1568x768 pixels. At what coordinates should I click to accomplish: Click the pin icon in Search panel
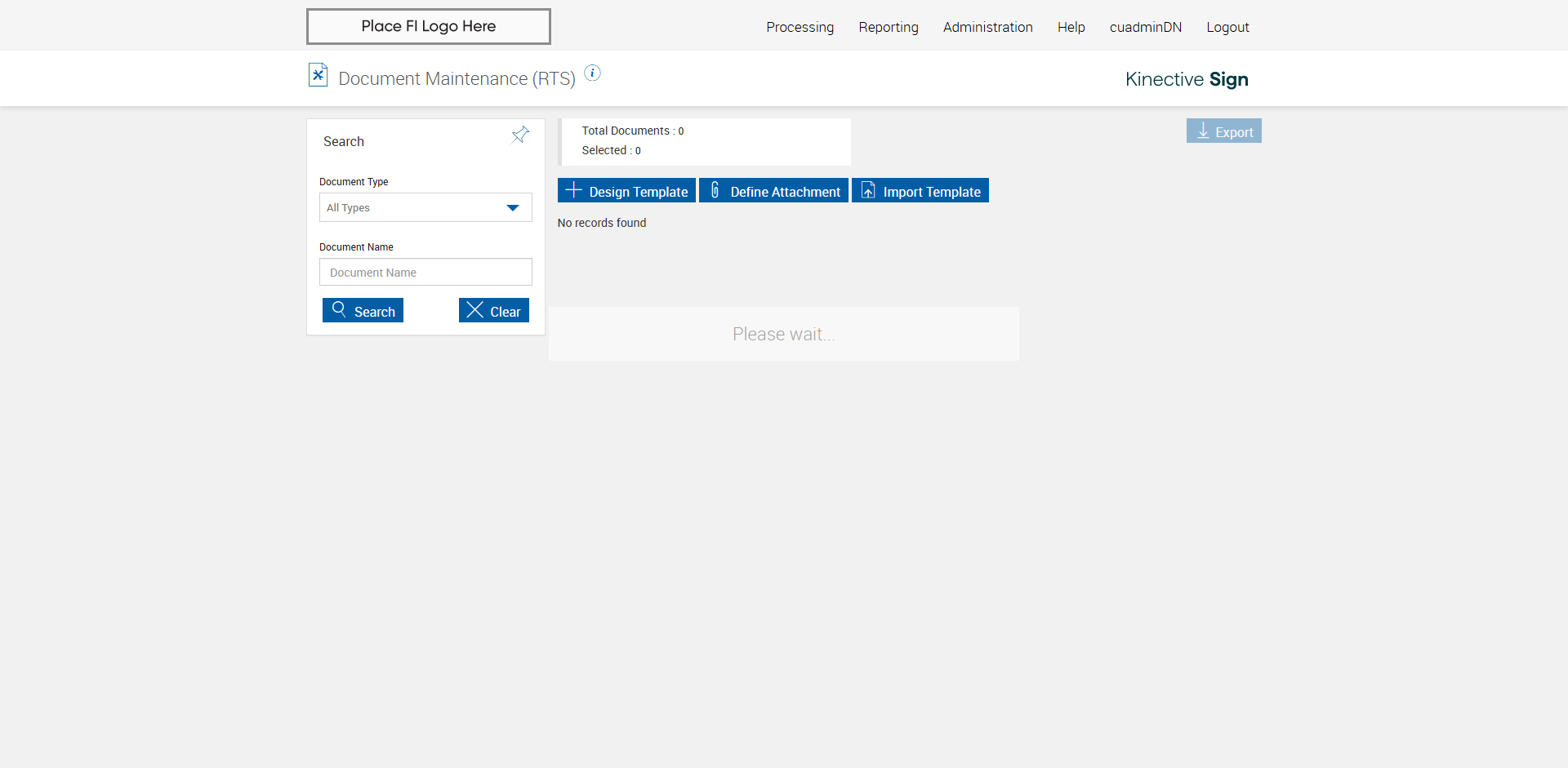click(520, 135)
